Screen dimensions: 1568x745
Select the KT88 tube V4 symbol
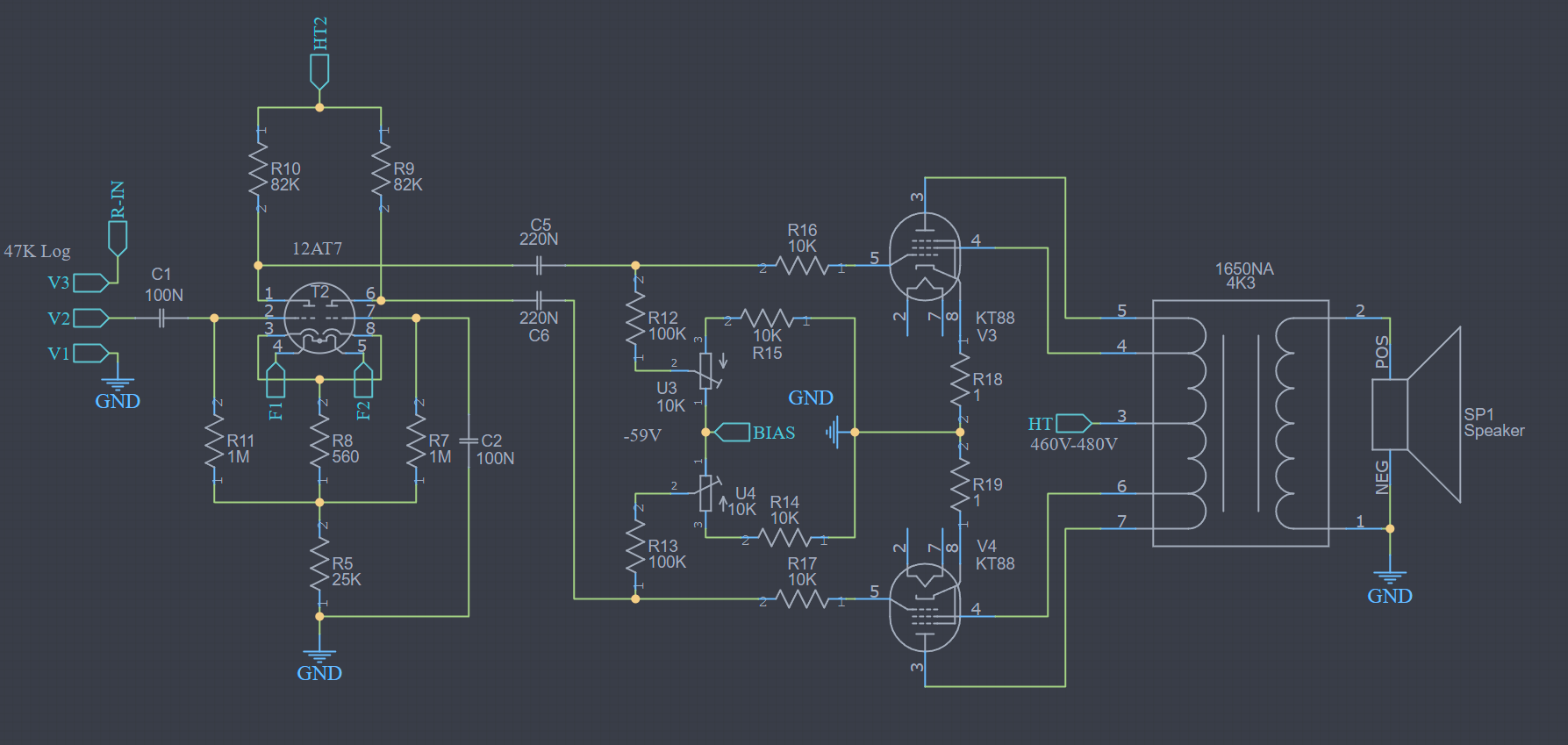point(925,607)
